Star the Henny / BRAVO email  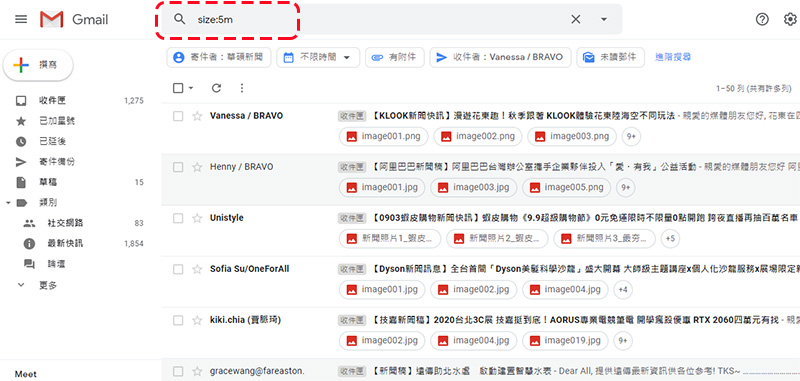point(197,167)
